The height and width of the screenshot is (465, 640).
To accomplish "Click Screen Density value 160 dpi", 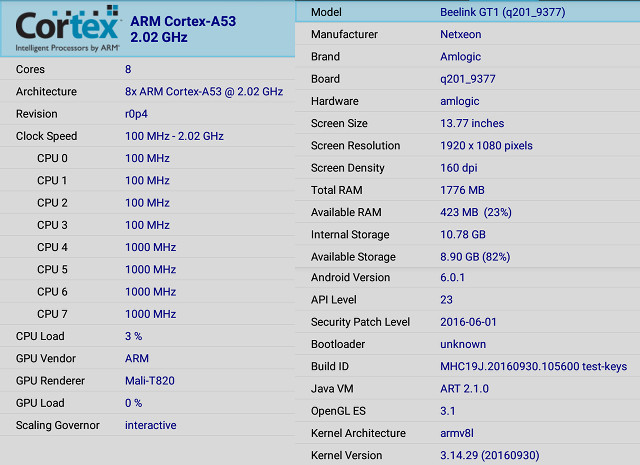I will [459, 168].
